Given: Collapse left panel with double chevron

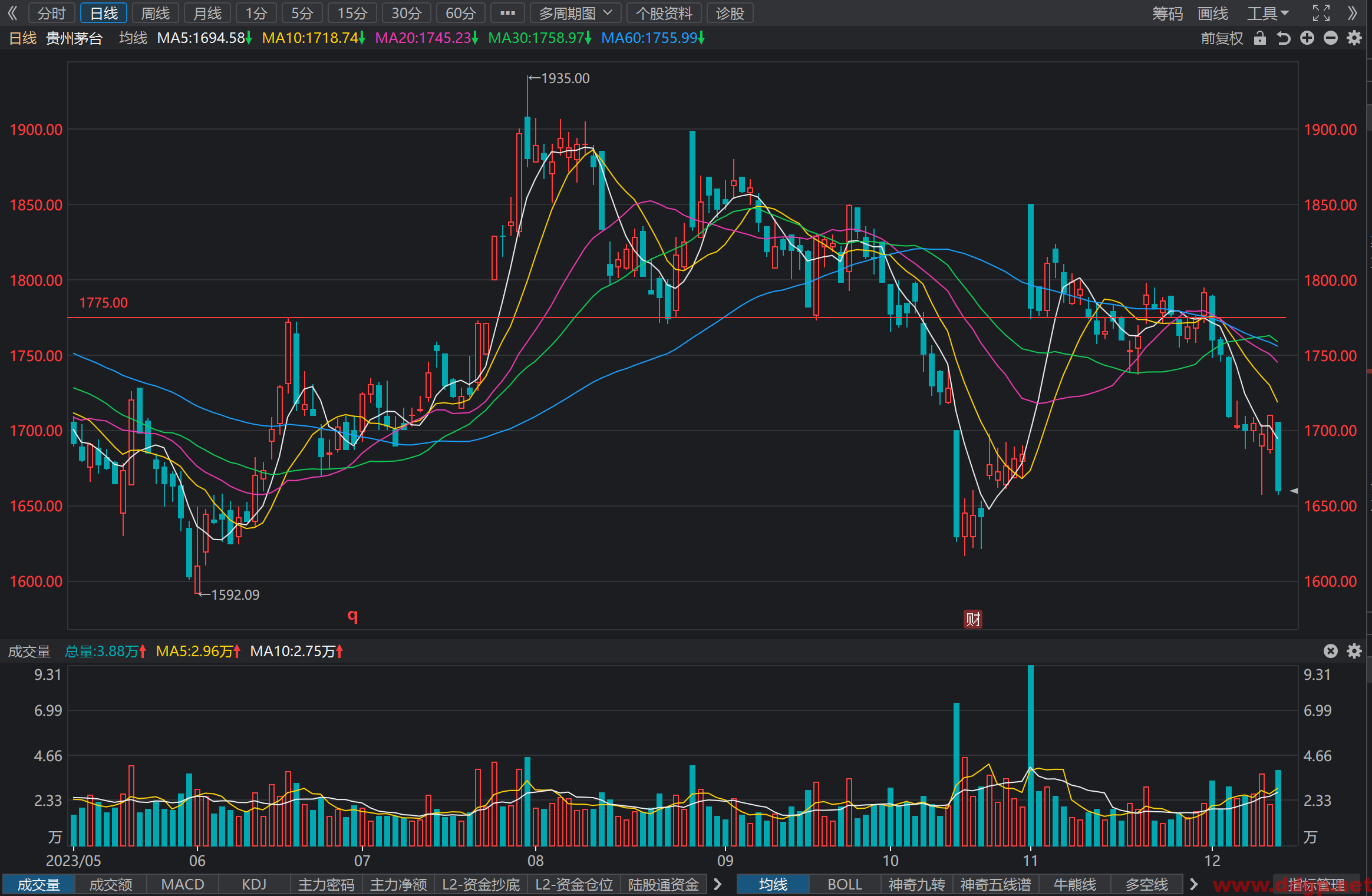Looking at the screenshot, I should (x=12, y=13).
